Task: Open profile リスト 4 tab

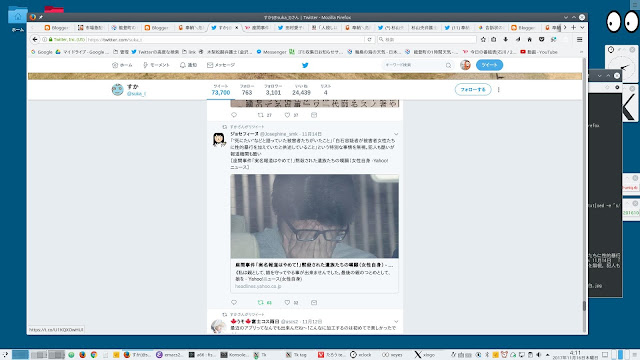Action: click(326, 90)
